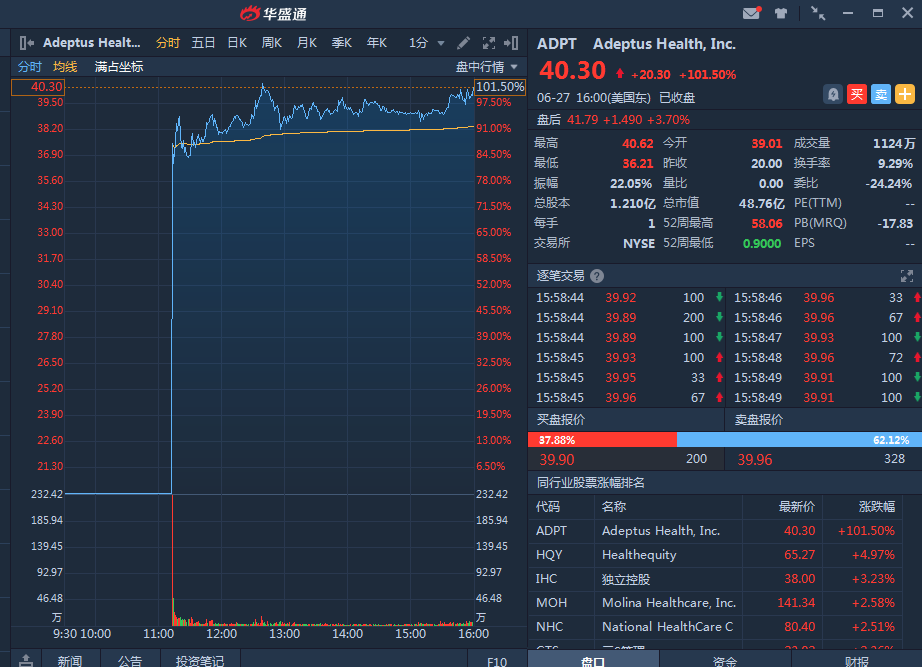Select the pencil drawing tool
Image resolution: width=922 pixels, height=667 pixels.
pyautogui.click(x=464, y=43)
